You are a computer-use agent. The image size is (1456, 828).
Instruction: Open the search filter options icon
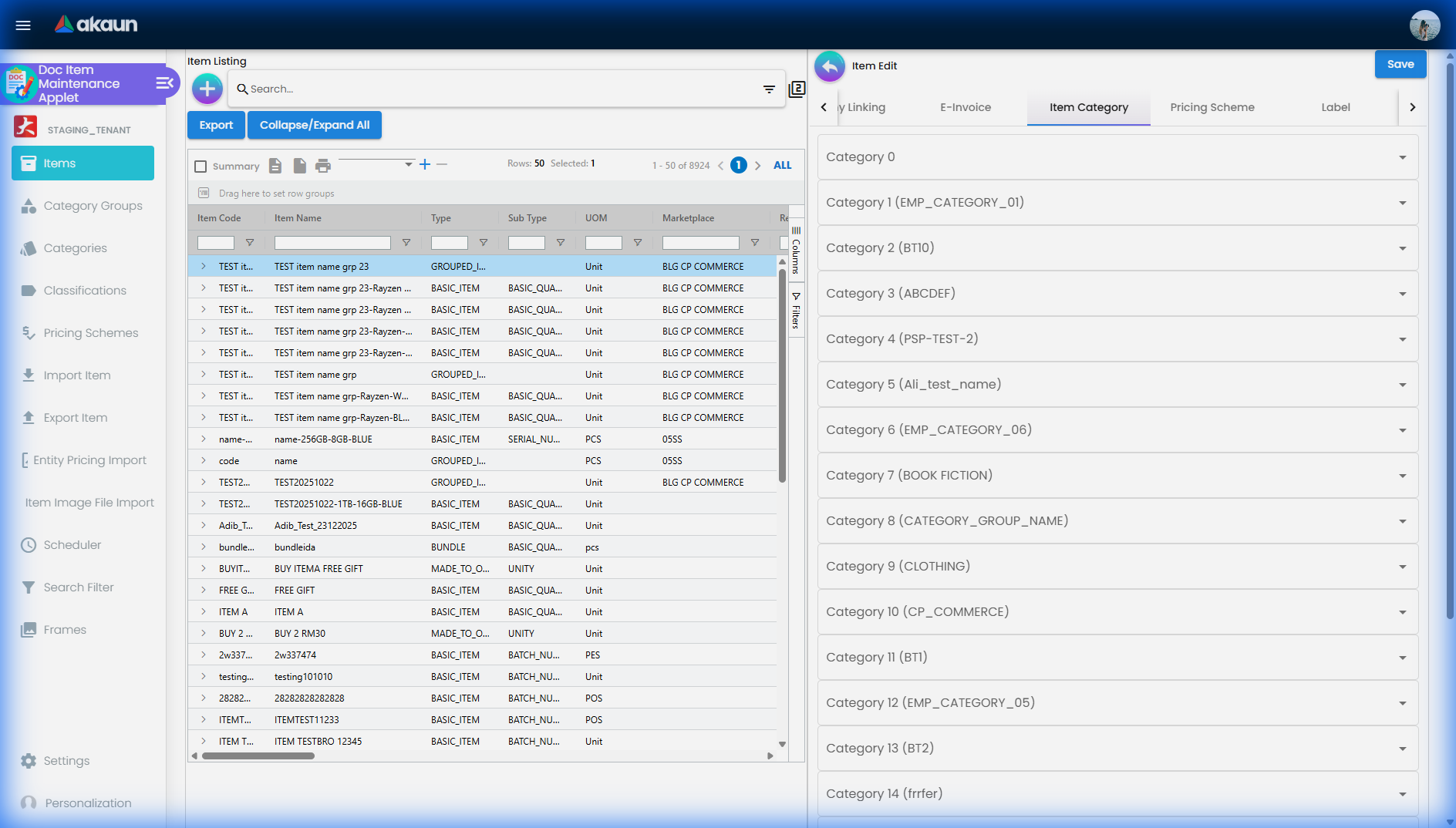click(x=769, y=89)
